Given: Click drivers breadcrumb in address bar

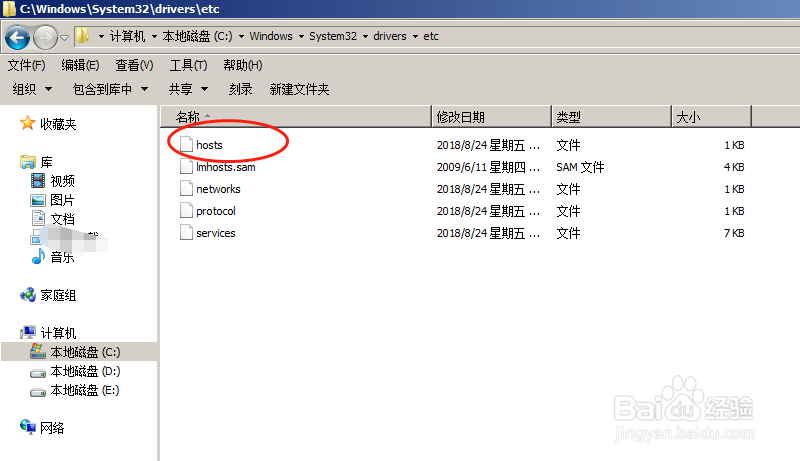Looking at the screenshot, I should click(x=390, y=36).
